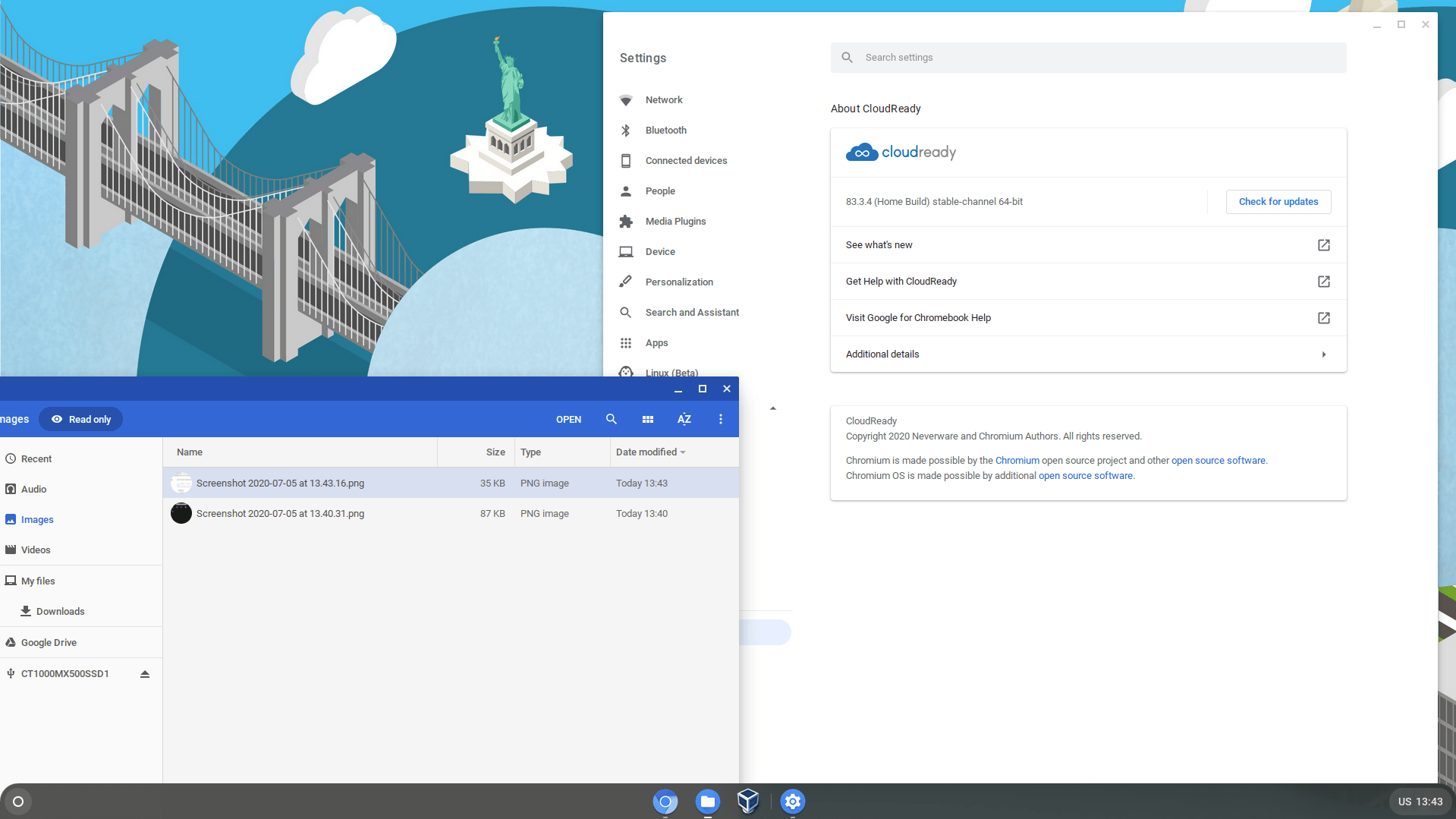Screen dimensions: 1456x819
Task: Click thumbnail of 13.40.31 screenshot
Action: [181, 514]
